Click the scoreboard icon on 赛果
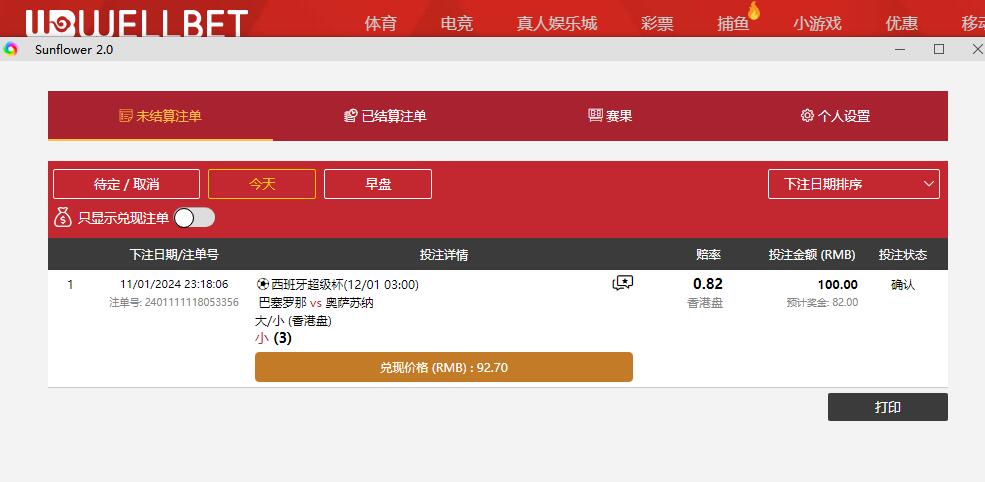This screenshot has height=482, width=985. [595, 116]
